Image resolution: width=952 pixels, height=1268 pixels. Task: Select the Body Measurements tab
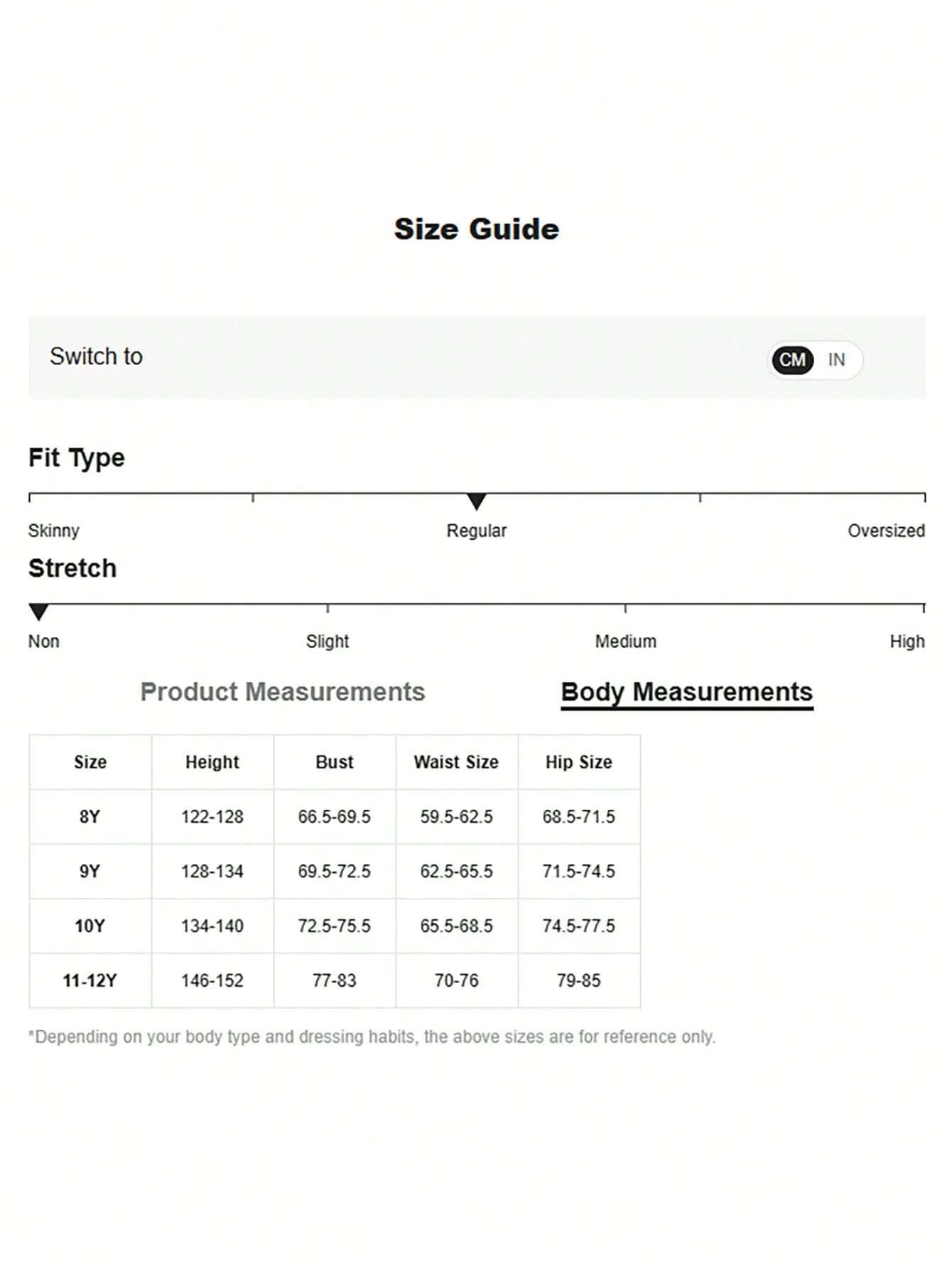point(686,692)
